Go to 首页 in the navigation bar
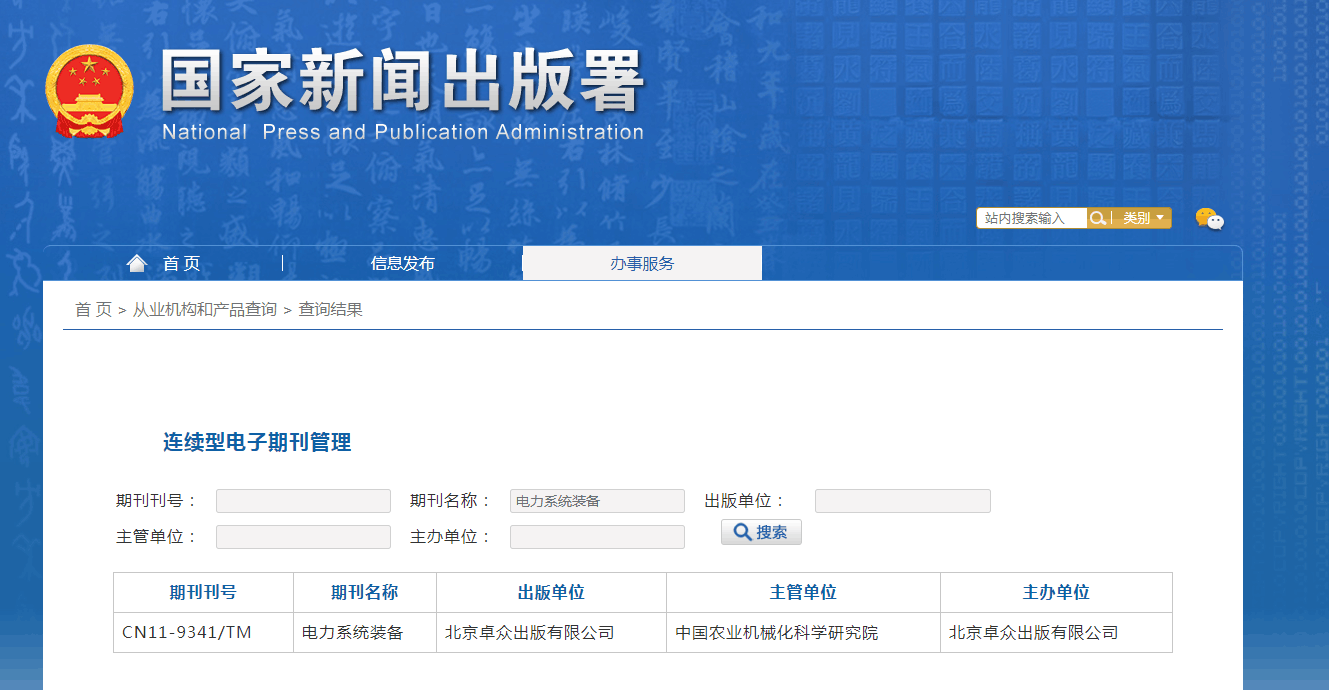Screen dimensions: 1329x690 [x=182, y=264]
